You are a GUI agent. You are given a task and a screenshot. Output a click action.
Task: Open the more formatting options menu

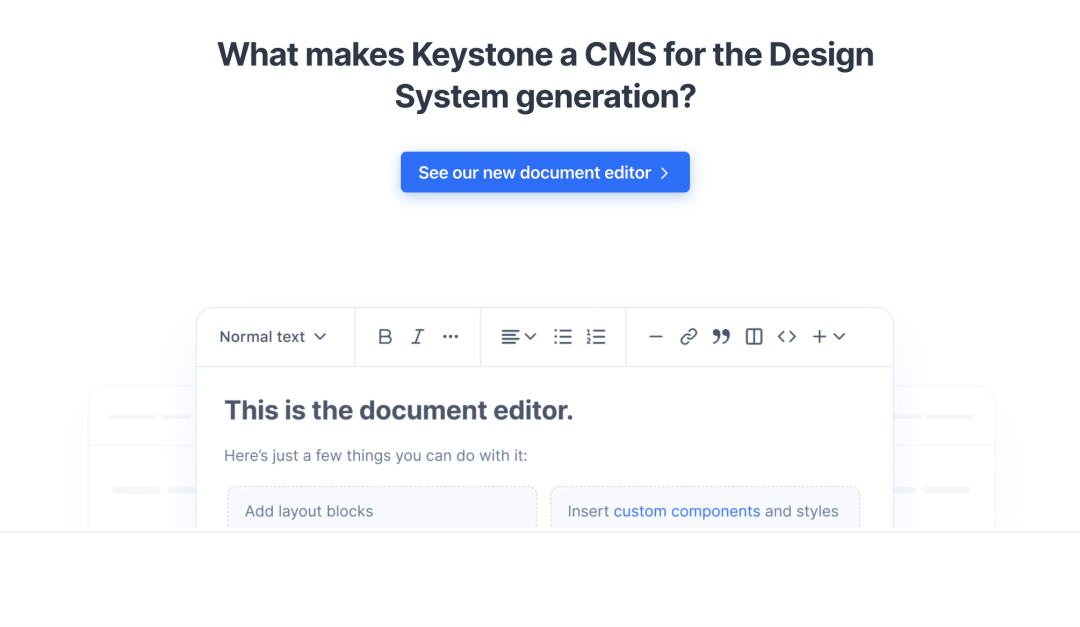coord(450,336)
